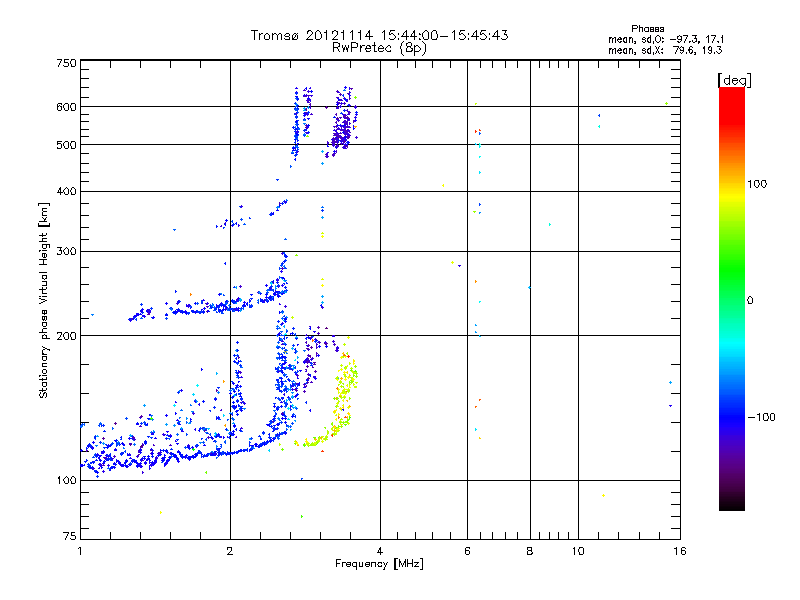Click the '100' colorbar tick label

(757, 184)
